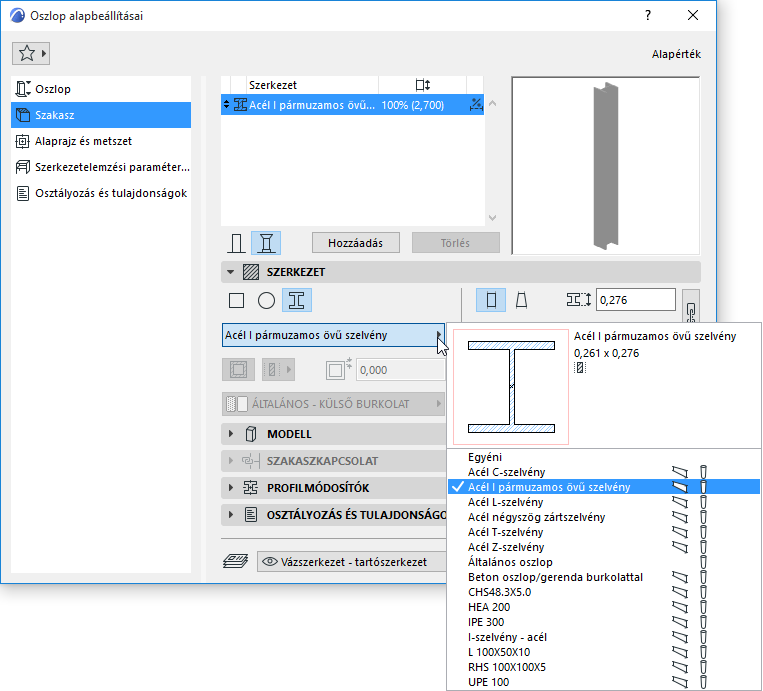The height and width of the screenshot is (691, 763).
Task: Click the layer stack icon
Action: pyautogui.click(x=235, y=562)
